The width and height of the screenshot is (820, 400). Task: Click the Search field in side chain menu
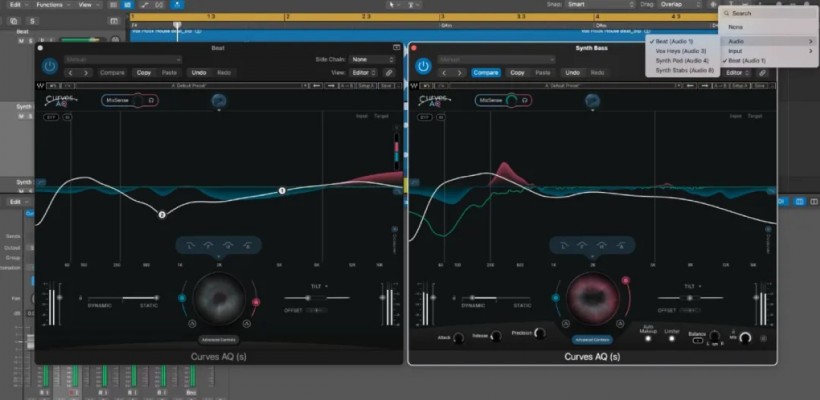(x=768, y=14)
